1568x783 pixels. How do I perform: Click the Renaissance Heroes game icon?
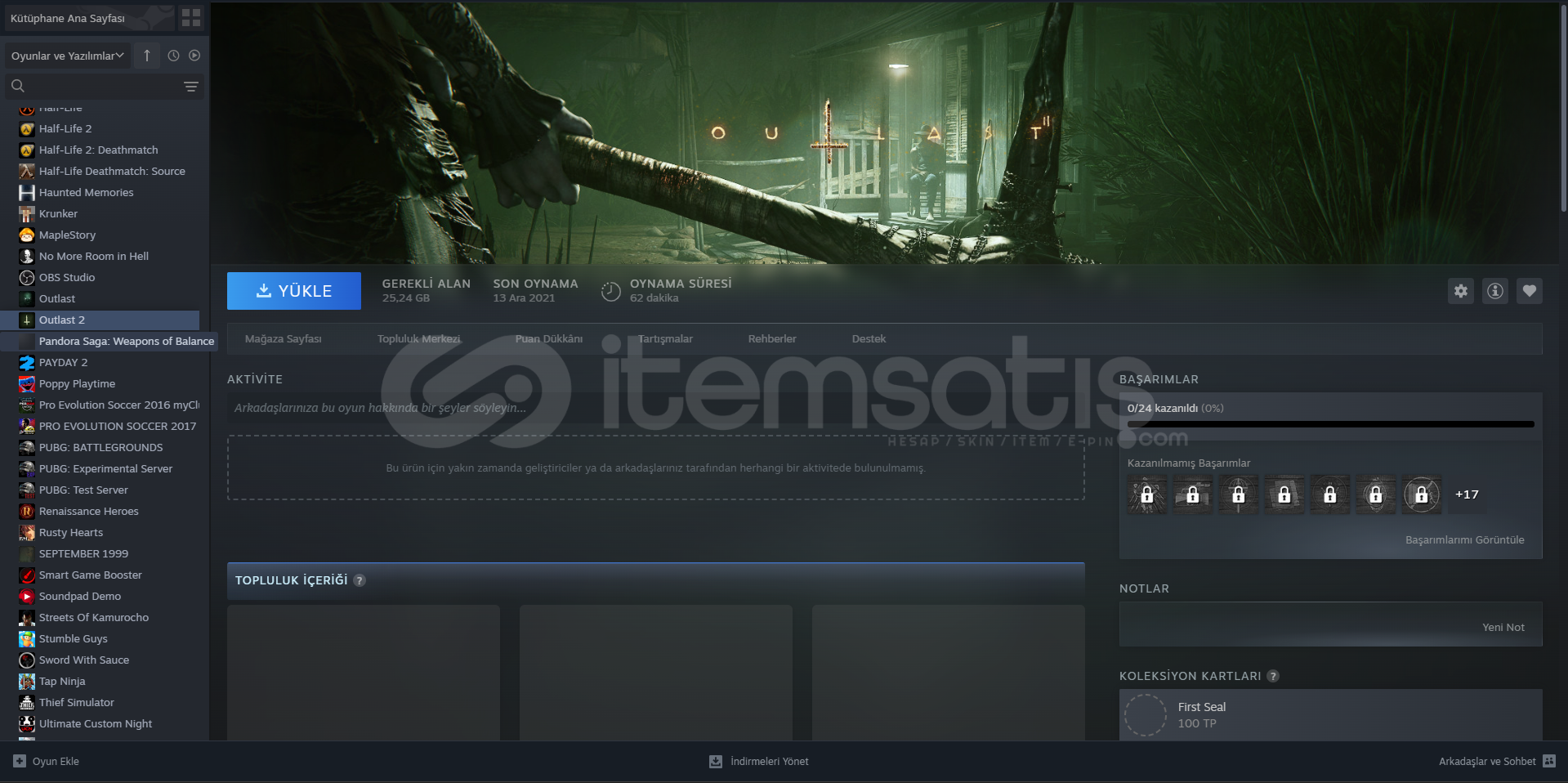pos(27,511)
